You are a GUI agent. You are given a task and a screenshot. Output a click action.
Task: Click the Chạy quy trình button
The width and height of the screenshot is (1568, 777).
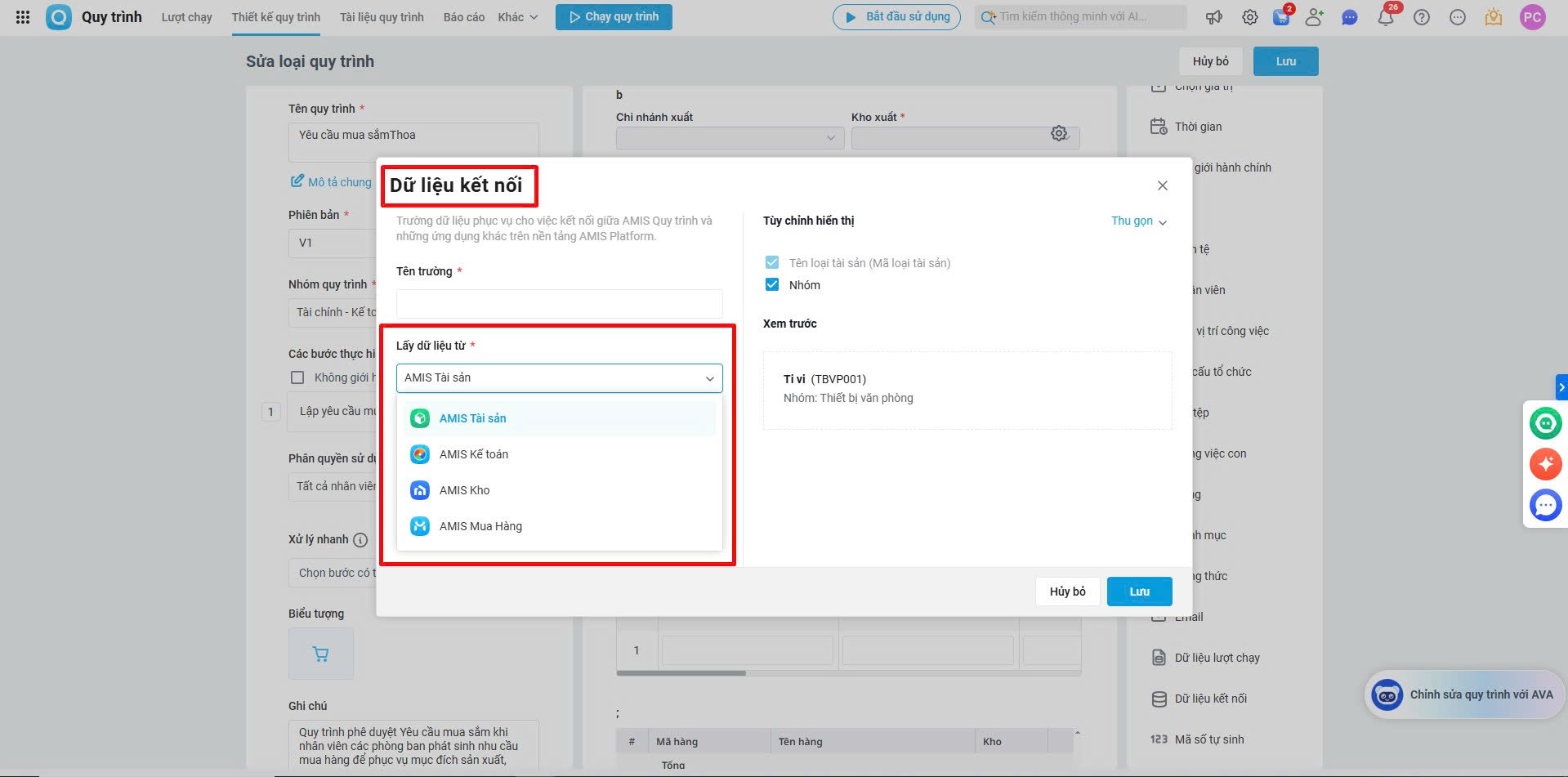(614, 17)
